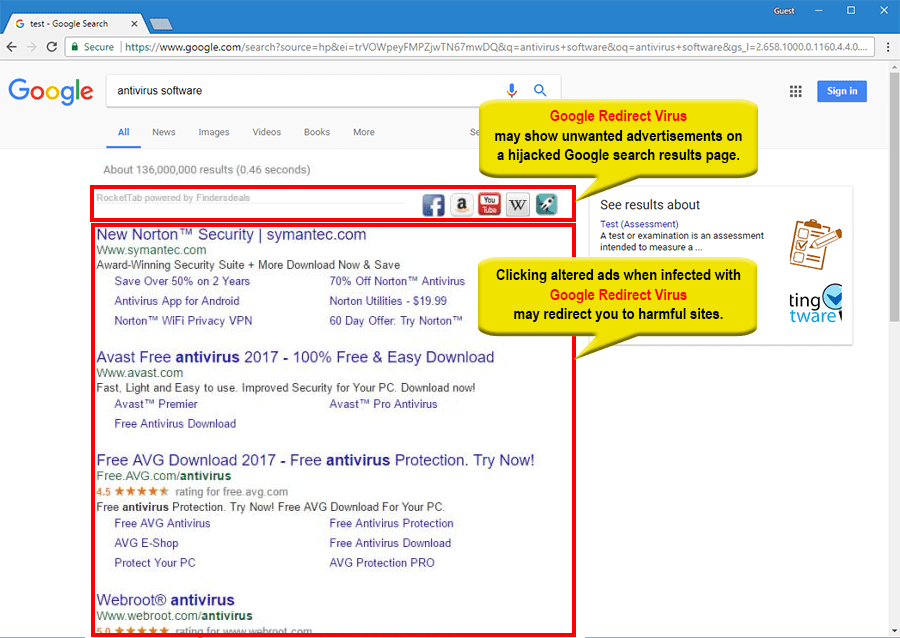Expand the More search options menu
The width and height of the screenshot is (900, 638).
click(x=364, y=132)
